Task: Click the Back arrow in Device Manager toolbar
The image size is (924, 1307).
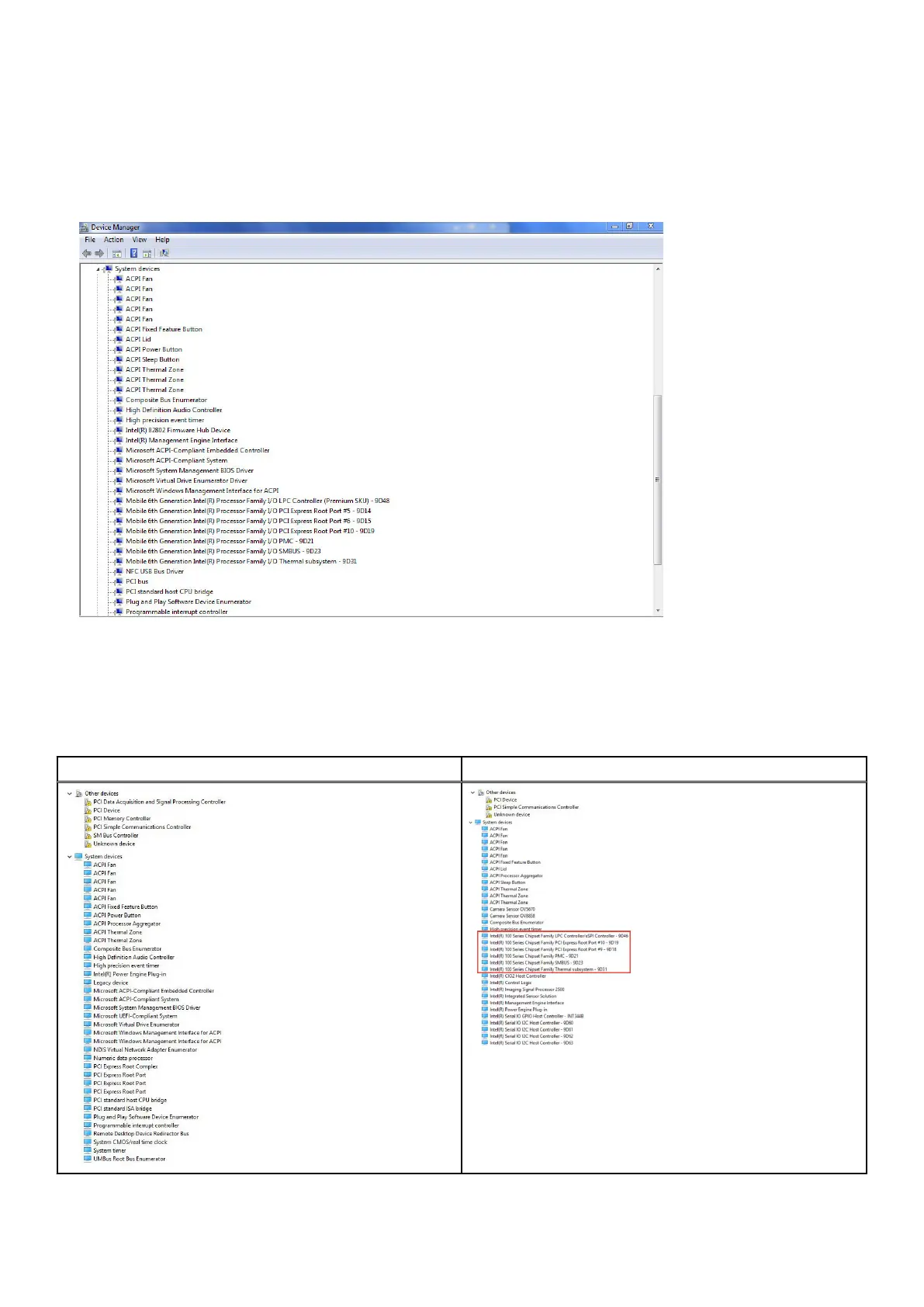Action: click(x=87, y=253)
